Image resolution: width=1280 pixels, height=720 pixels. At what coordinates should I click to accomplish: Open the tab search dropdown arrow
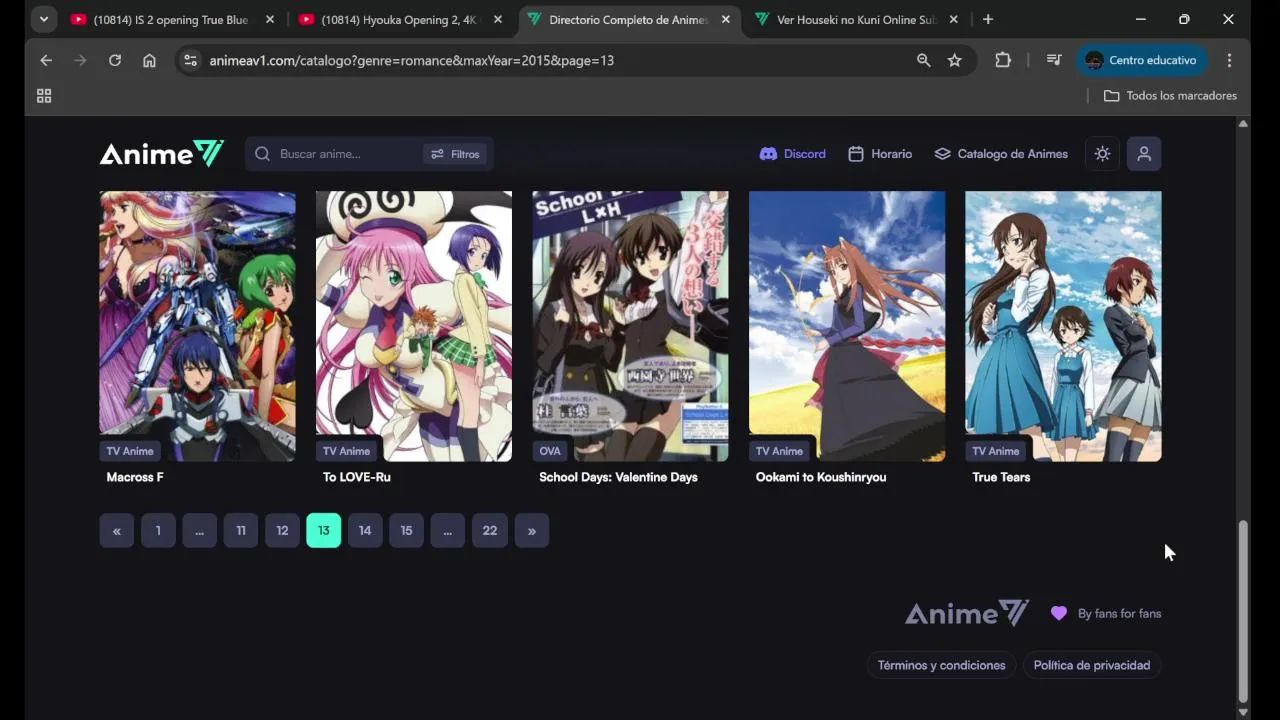point(43,20)
